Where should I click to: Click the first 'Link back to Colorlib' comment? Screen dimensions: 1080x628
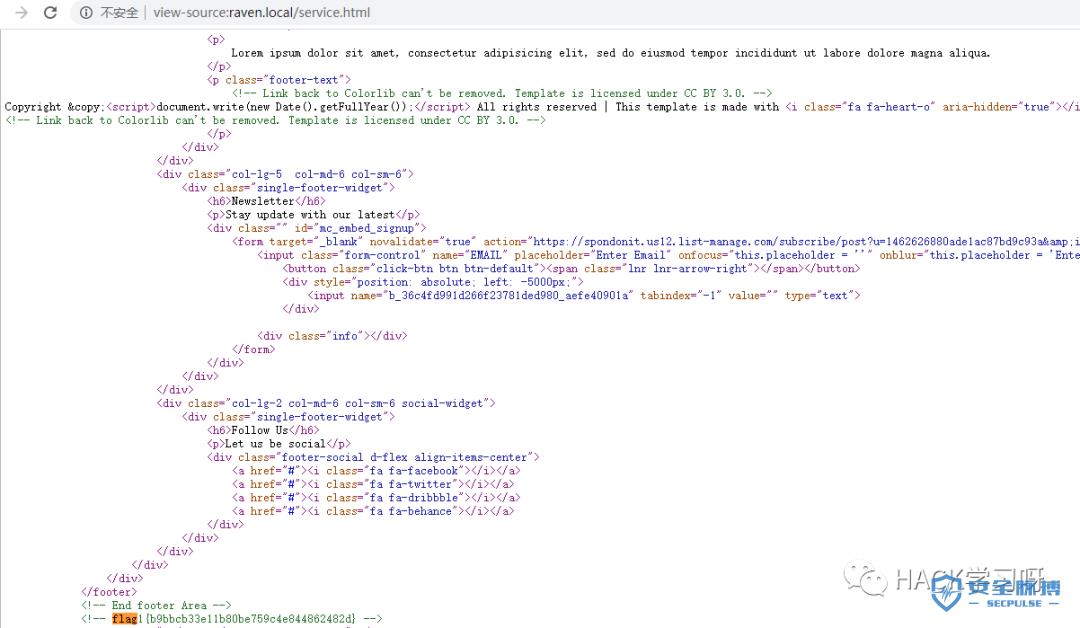502,94
